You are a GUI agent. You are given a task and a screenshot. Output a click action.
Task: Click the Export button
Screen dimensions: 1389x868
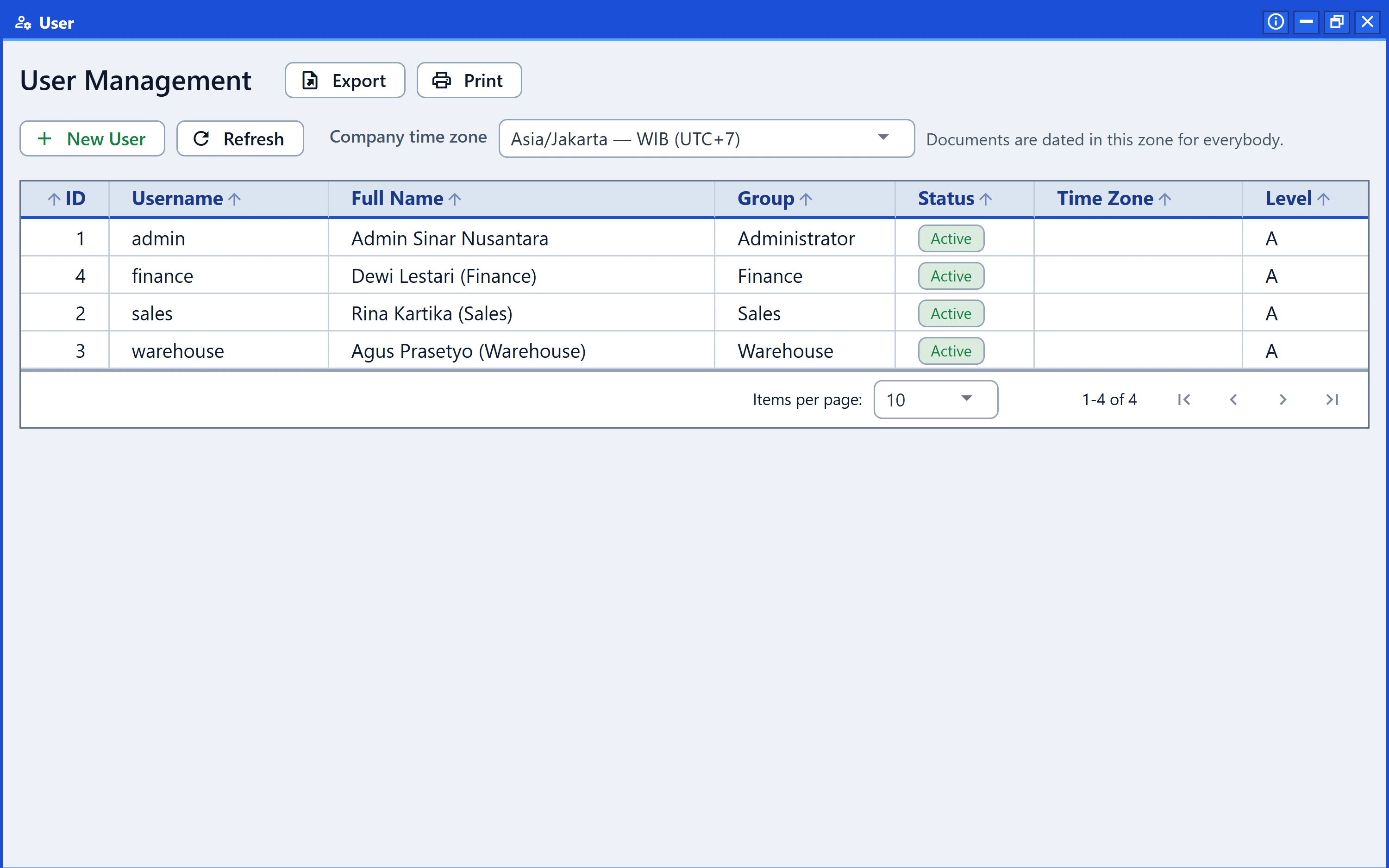(345, 81)
